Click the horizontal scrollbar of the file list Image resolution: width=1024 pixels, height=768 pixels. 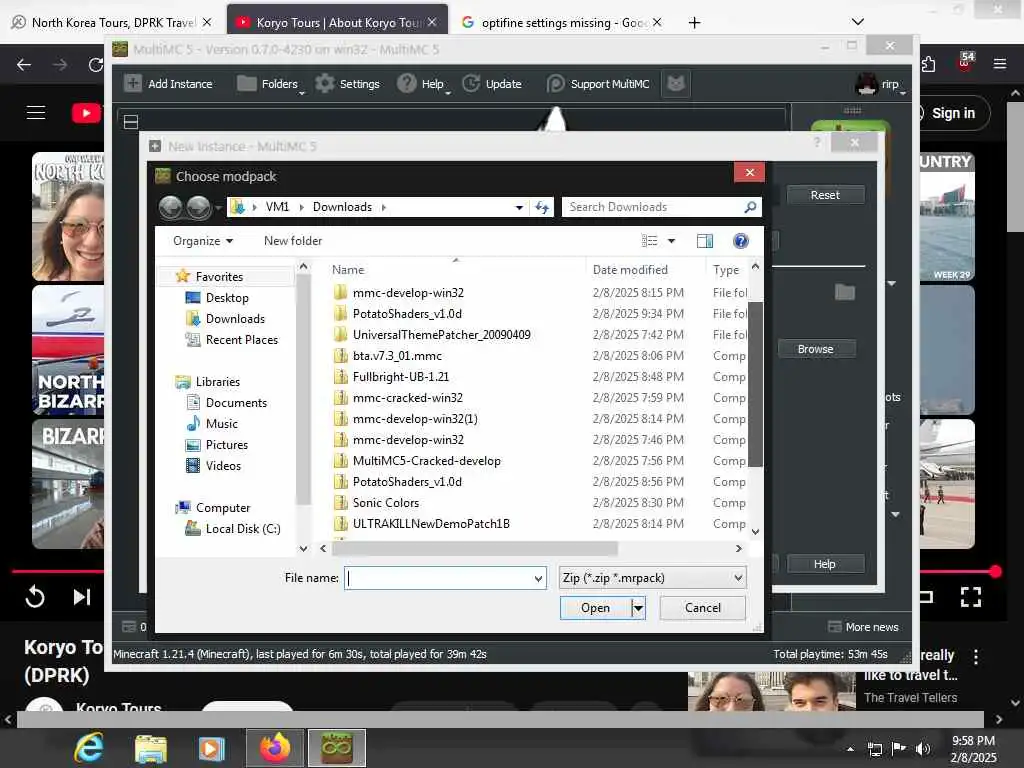474,549
